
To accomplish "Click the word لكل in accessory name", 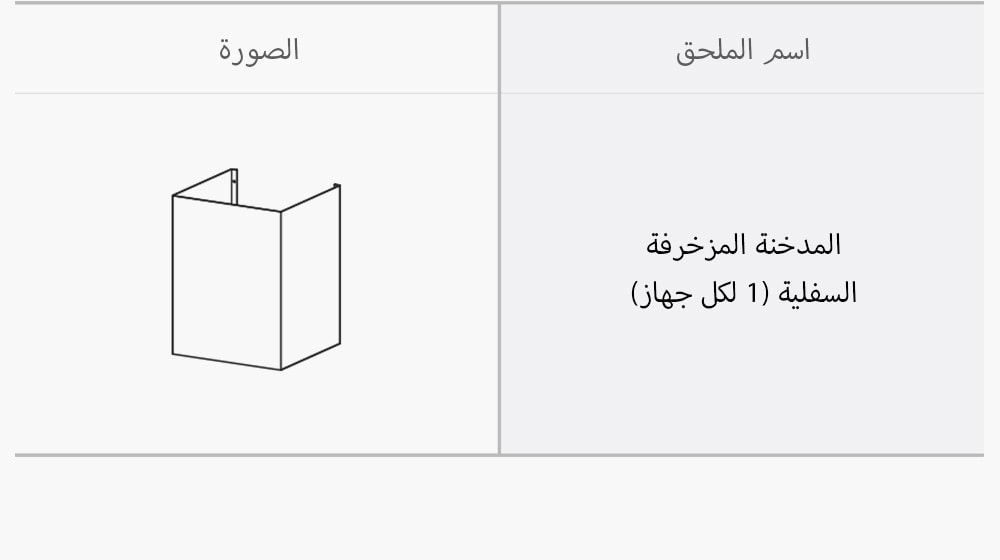I will click(719, 294).
